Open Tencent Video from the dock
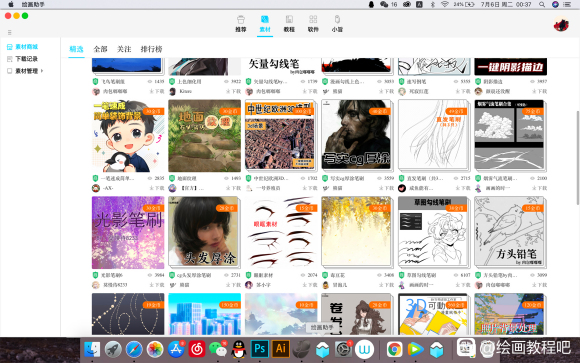 pos(415,349)
